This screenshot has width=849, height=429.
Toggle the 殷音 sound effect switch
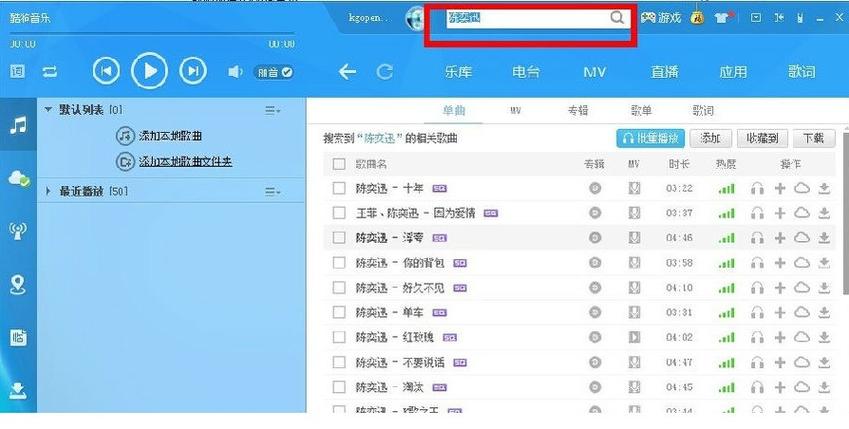coord(274,72)
